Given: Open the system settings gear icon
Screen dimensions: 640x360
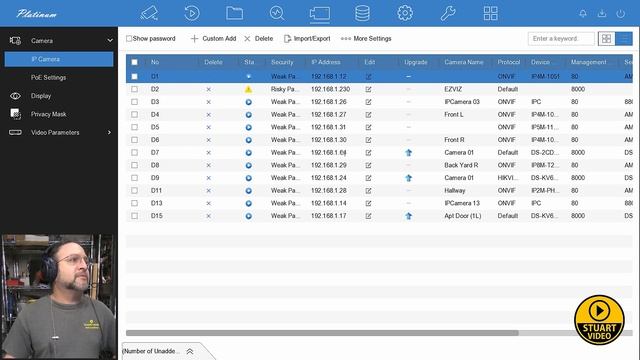Looking at the screenshot, I should pos(405,13).
